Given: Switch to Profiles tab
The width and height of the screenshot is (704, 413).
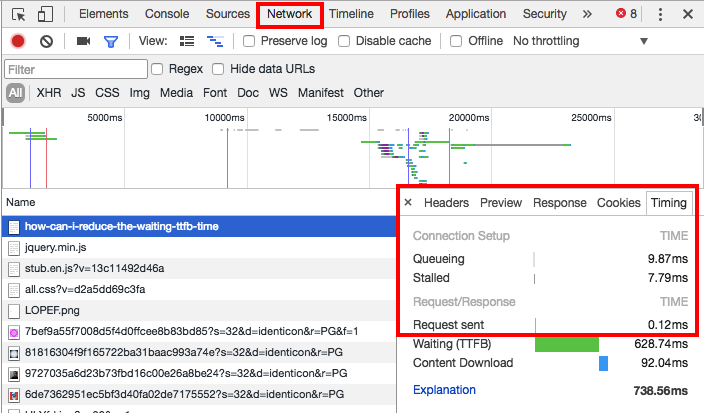Looking at the screenshot, I should [409, 14].
